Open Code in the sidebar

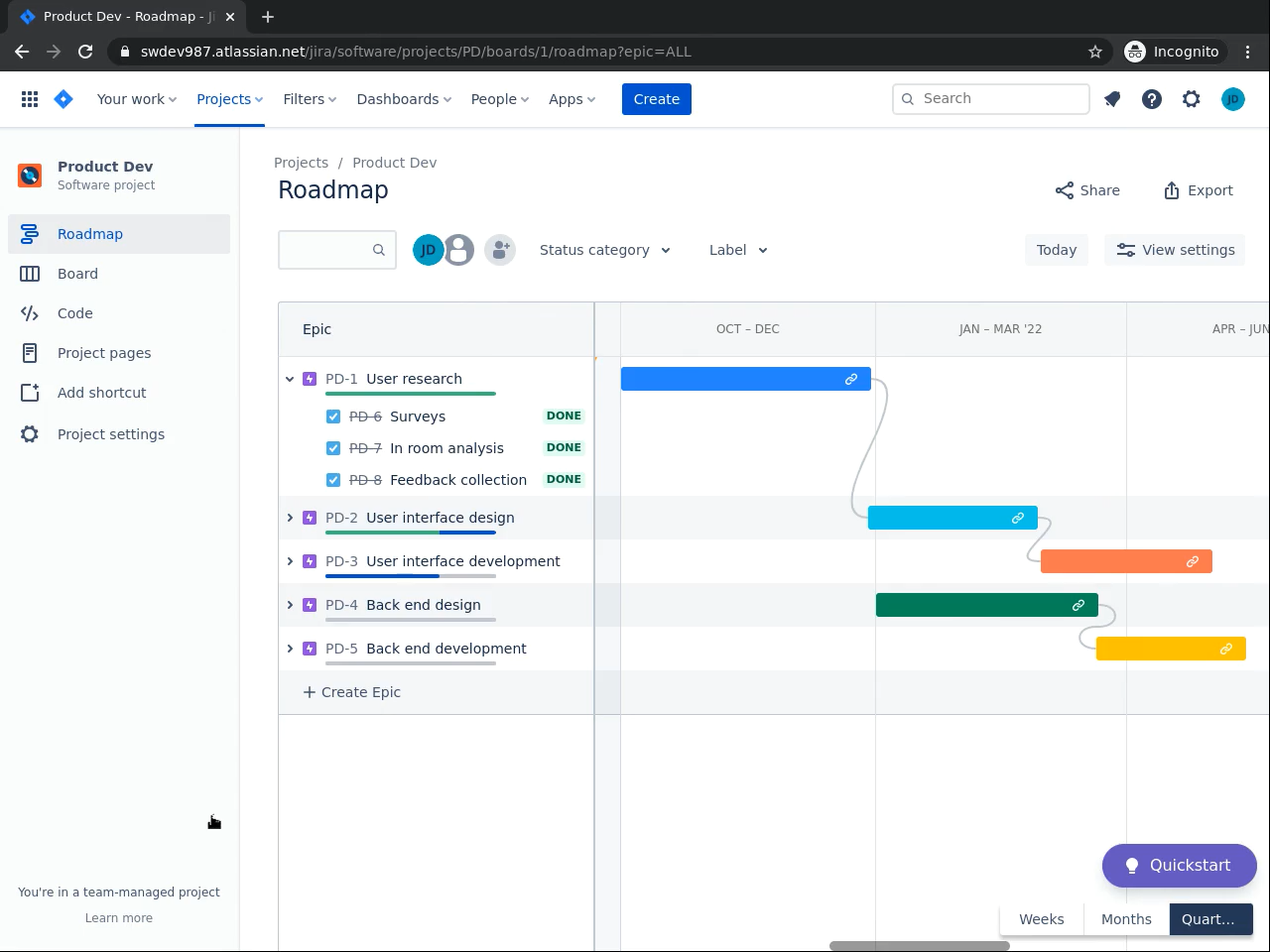tap(119, 313)
